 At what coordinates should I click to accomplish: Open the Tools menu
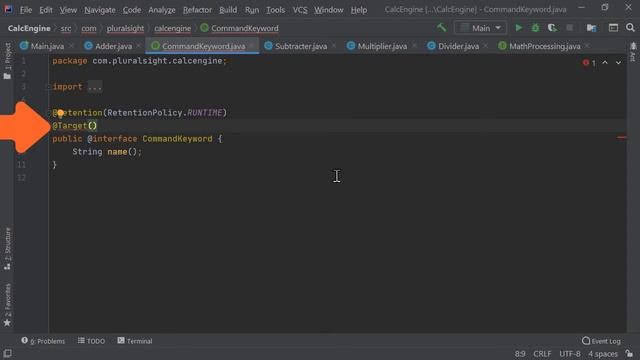[x=276, y=10]
